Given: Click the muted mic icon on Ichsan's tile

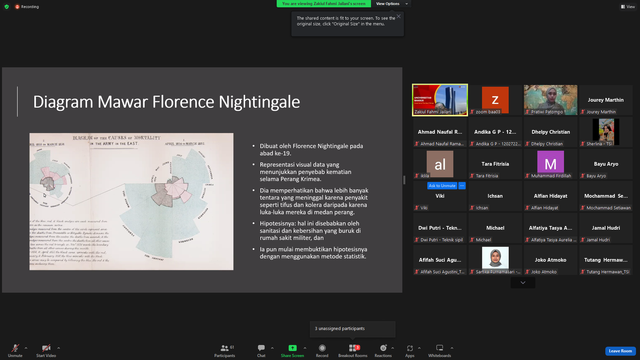Looking at the screenshot, I should pos(472,208).
